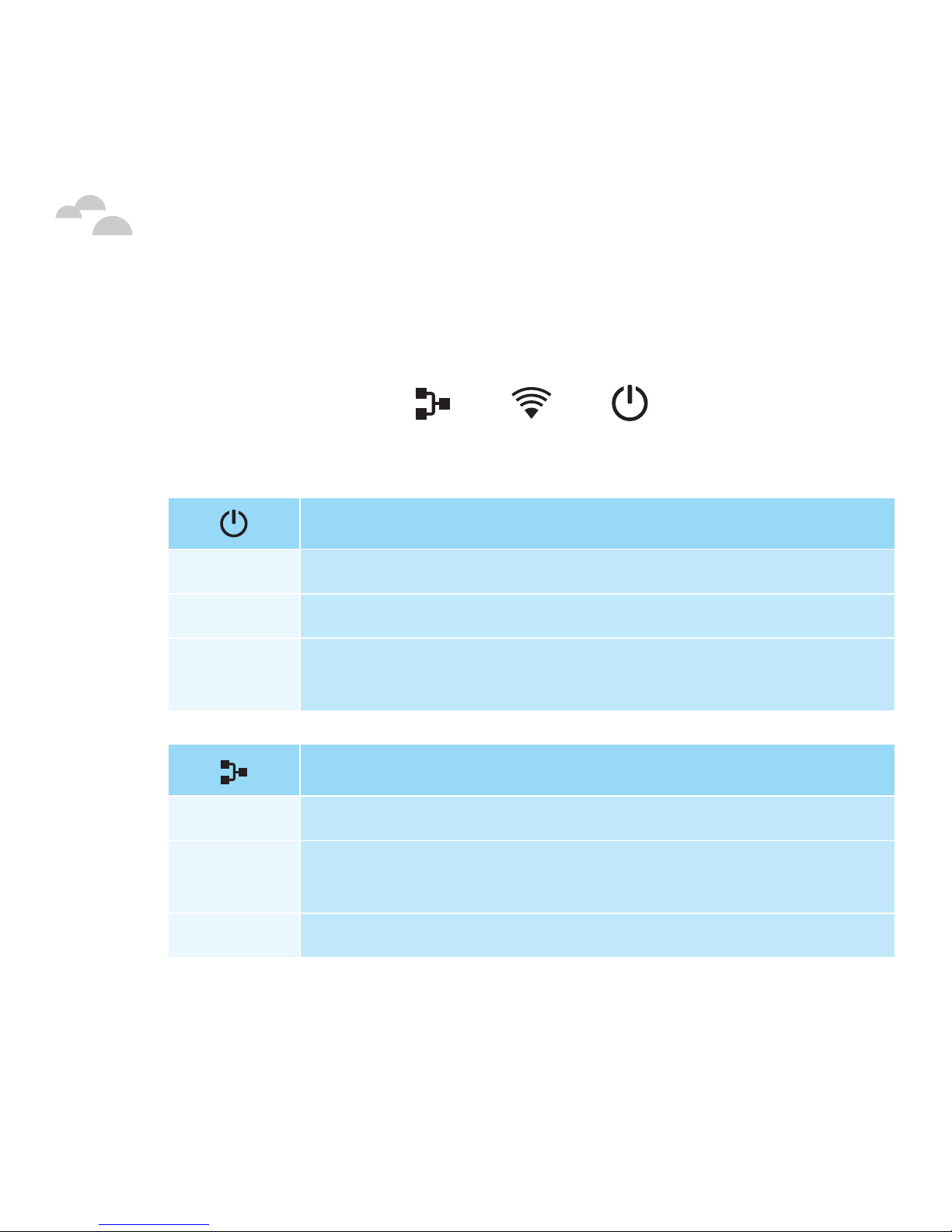Click the gray cloud icon
952x1232 pixels.
click(x=93, y=215)
